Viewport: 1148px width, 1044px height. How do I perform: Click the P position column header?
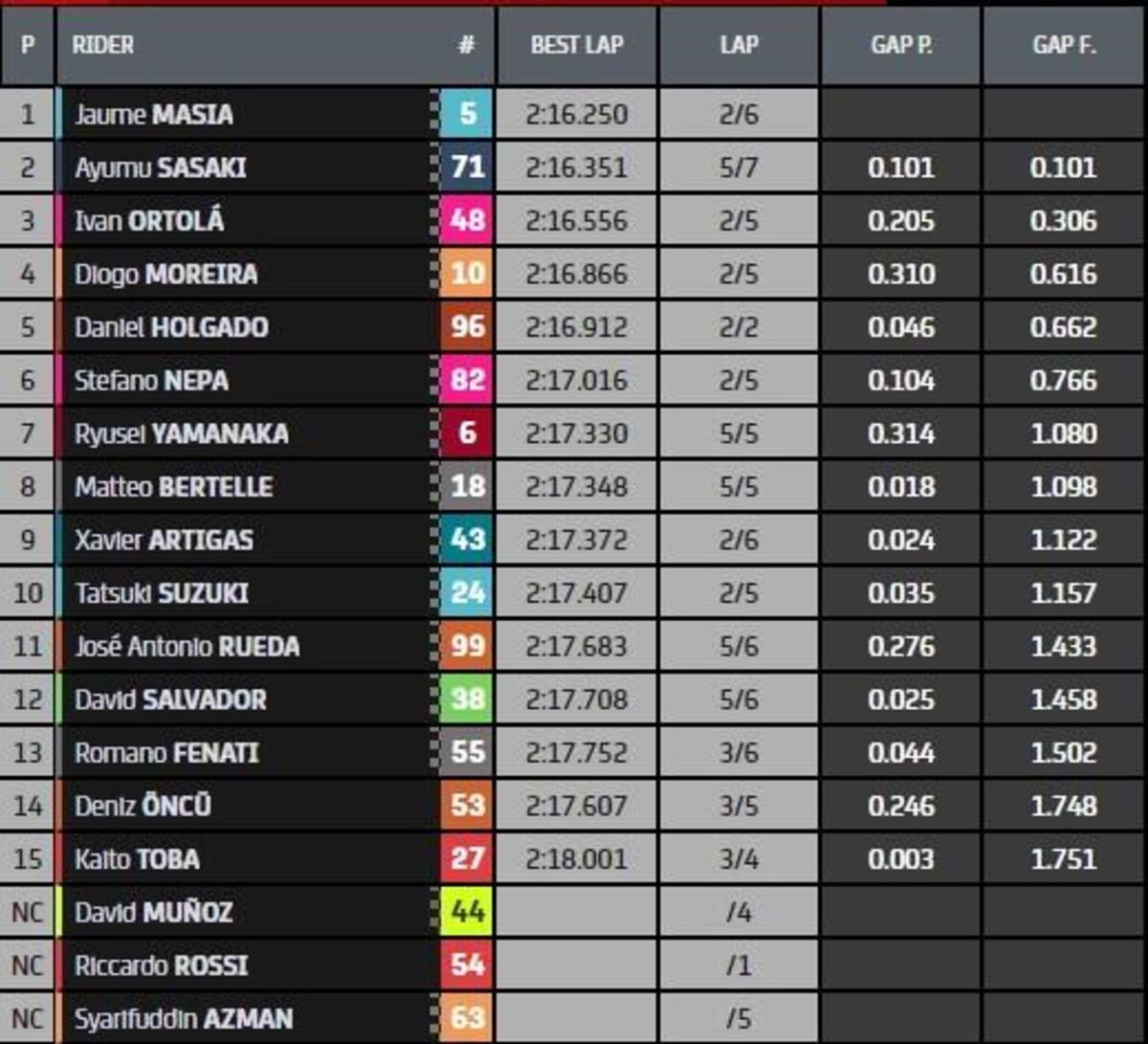click(x=27, y=45)
